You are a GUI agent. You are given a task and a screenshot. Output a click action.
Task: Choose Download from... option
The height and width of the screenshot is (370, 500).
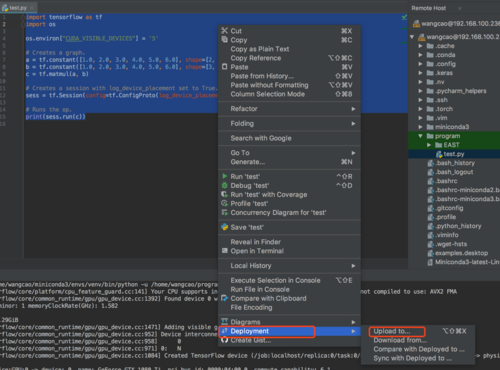(418, 340)
